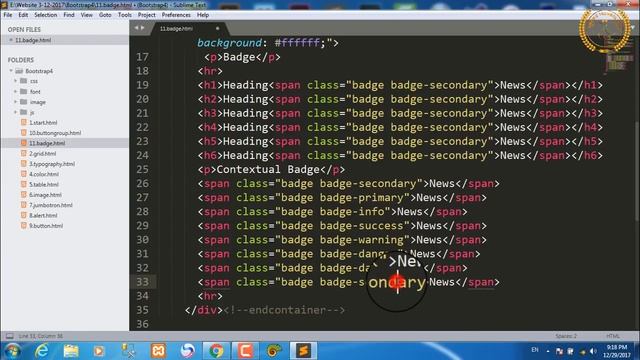Open the File menu

tap(8, 15)
